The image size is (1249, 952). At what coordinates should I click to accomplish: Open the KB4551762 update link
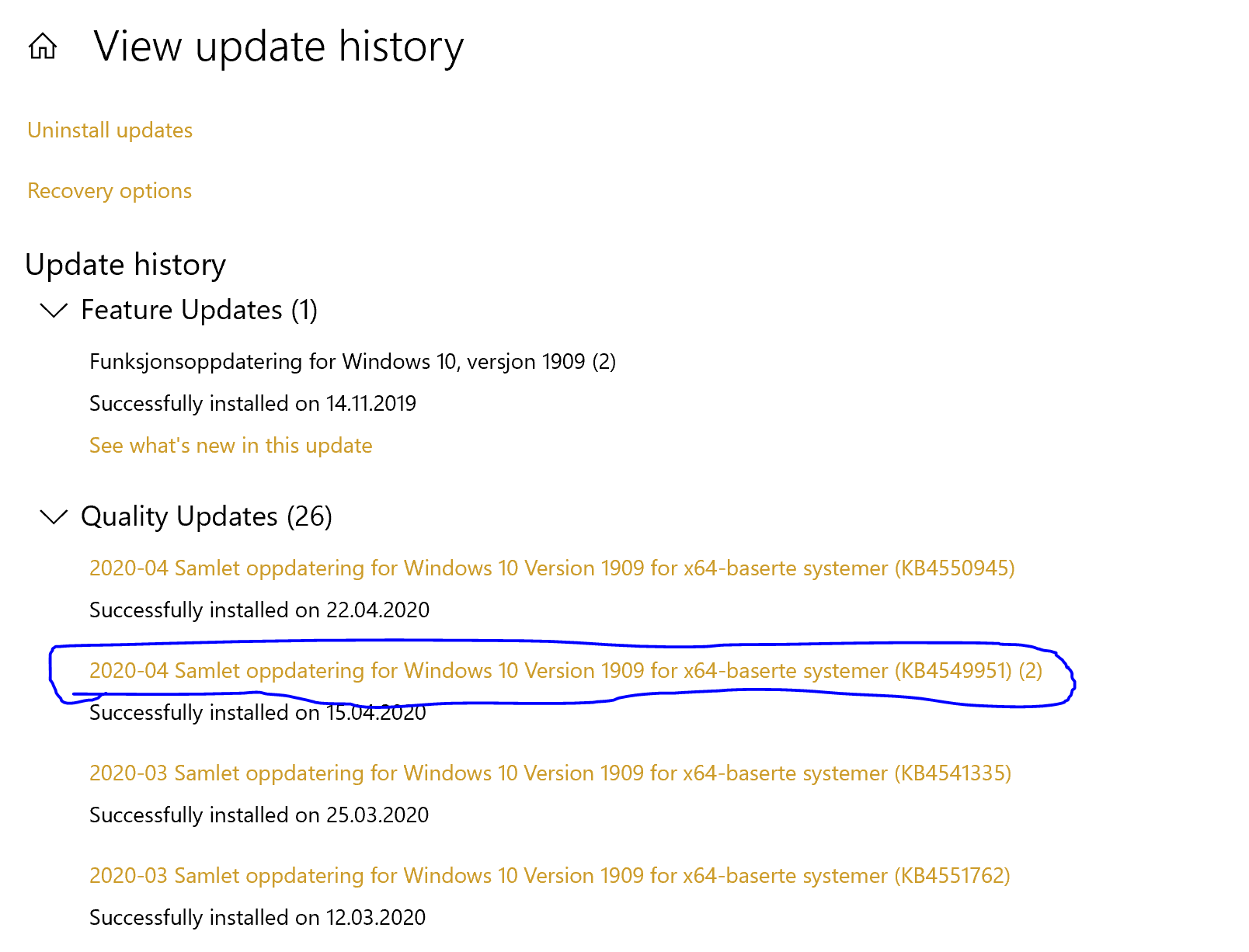pos(549,876)
